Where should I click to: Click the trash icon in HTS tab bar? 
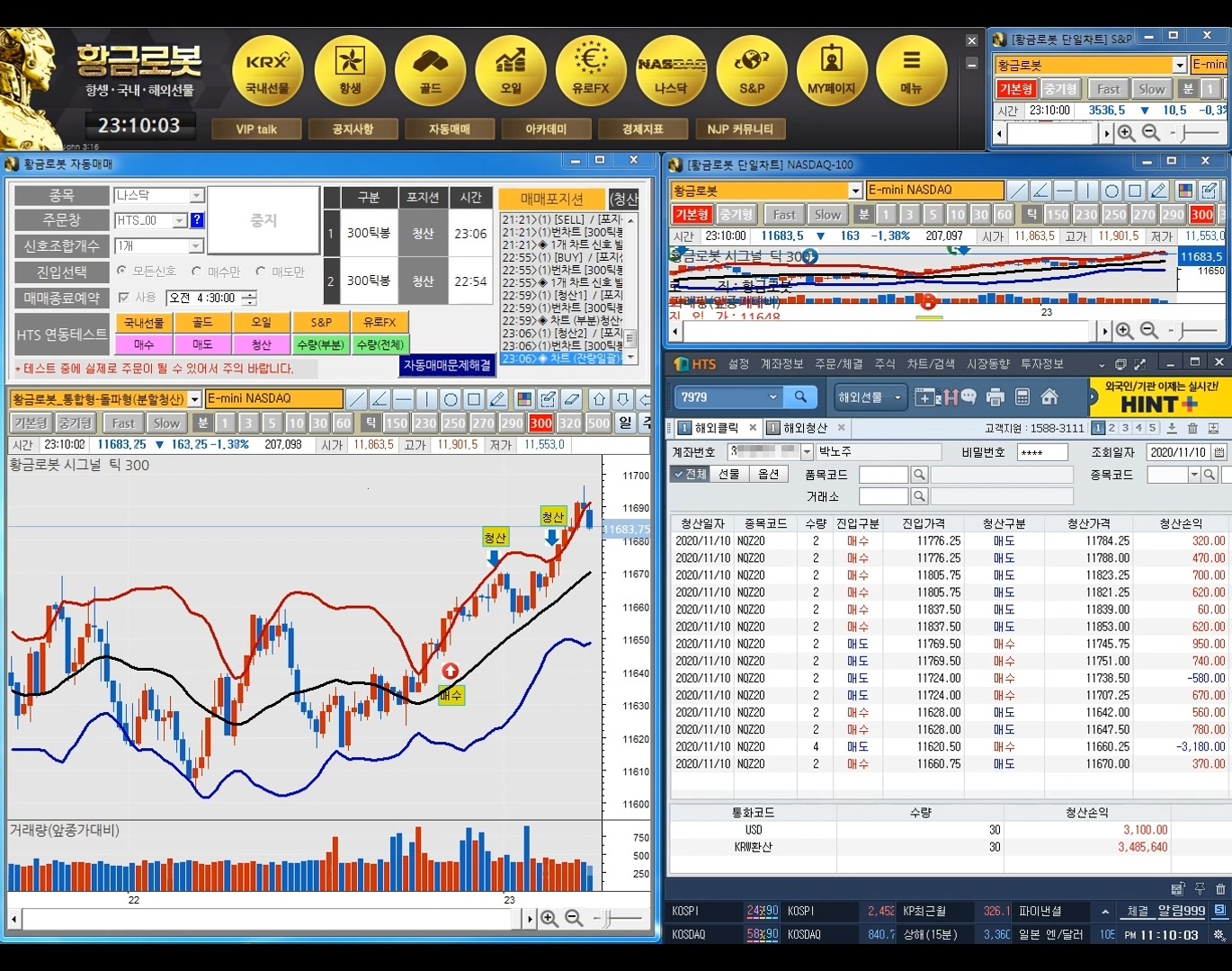tap(1192, 429)
